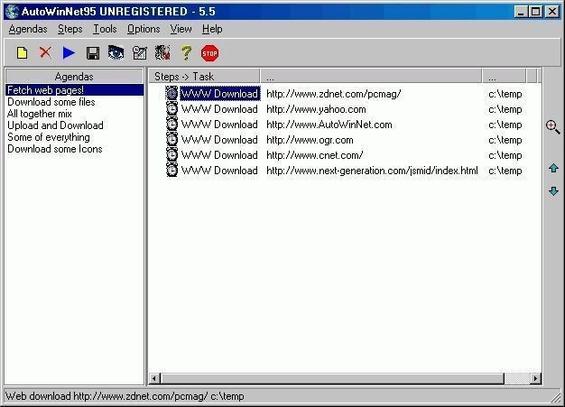565x407 pixels.
Task: Select WWW Download task for next-generation
Action: pos(219,170)
